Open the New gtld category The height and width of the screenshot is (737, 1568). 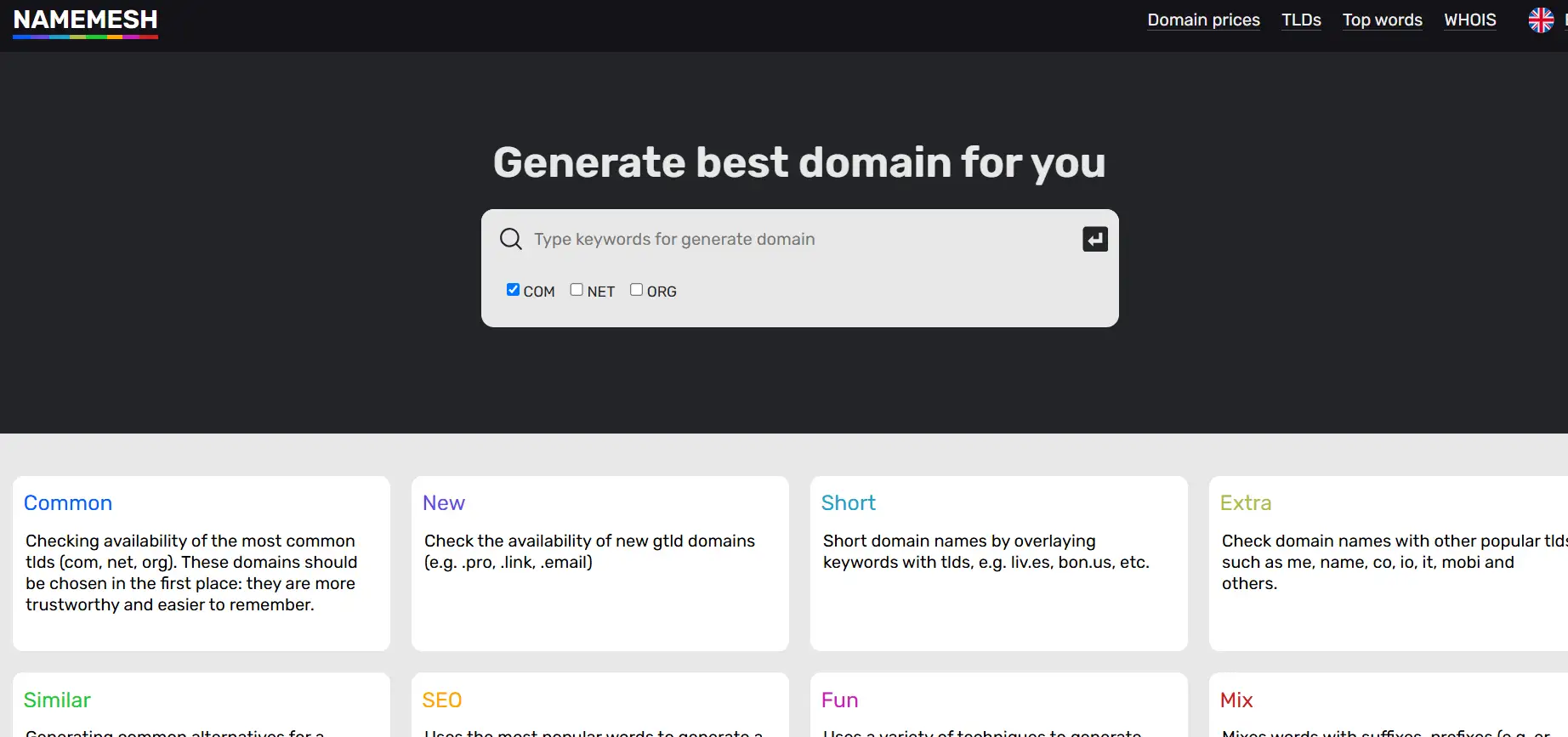click(444, 502)
